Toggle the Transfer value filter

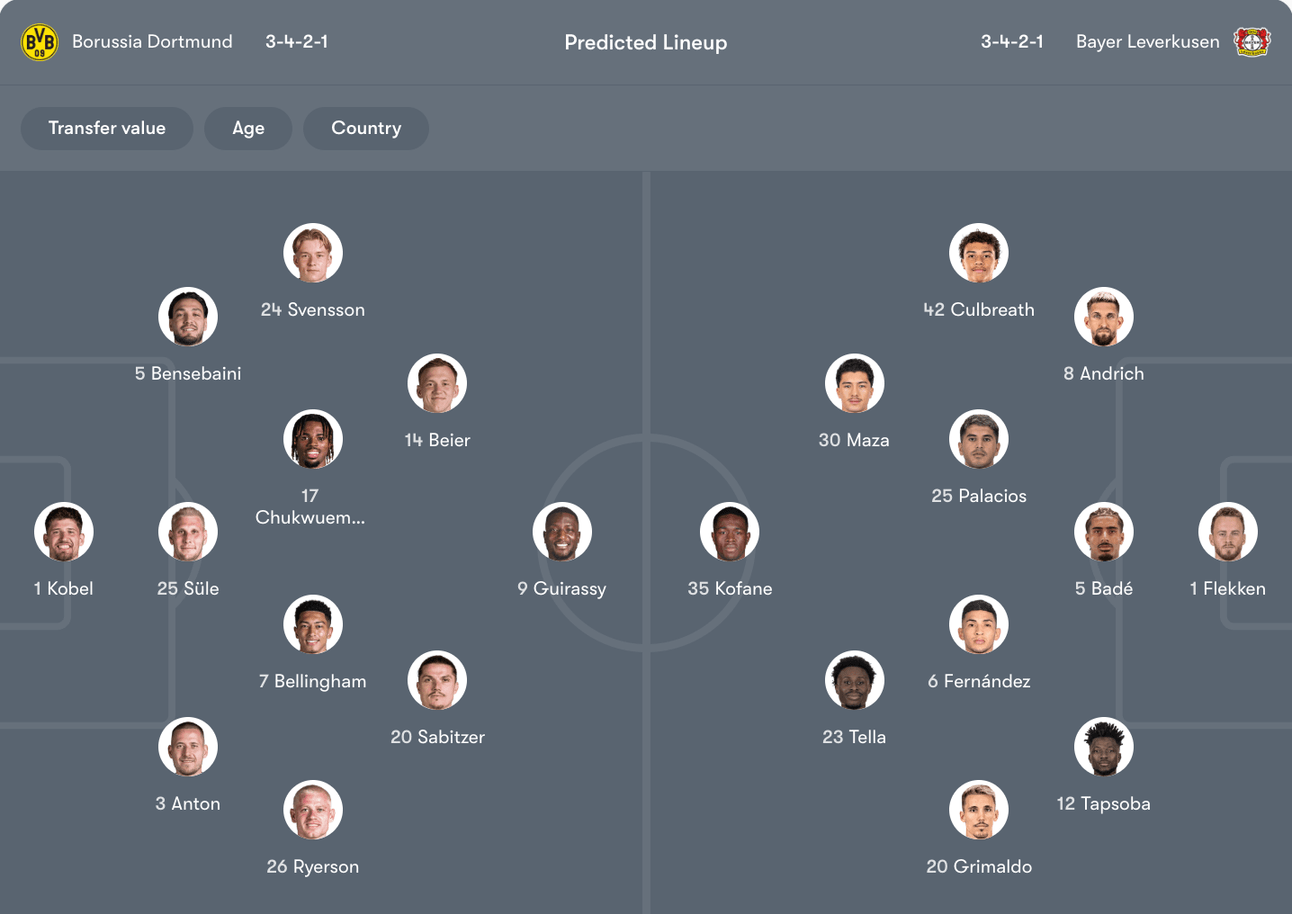tap(107, 128)
